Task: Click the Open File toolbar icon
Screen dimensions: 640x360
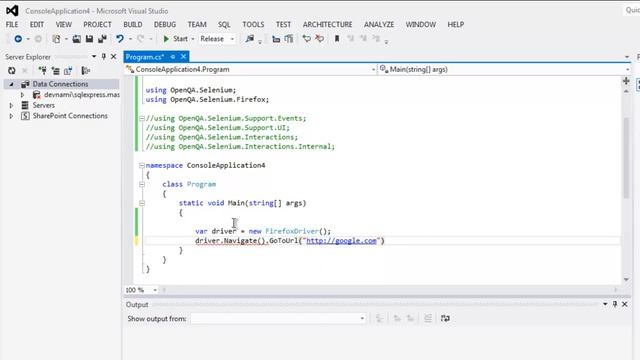Action: tap(76, 39)
